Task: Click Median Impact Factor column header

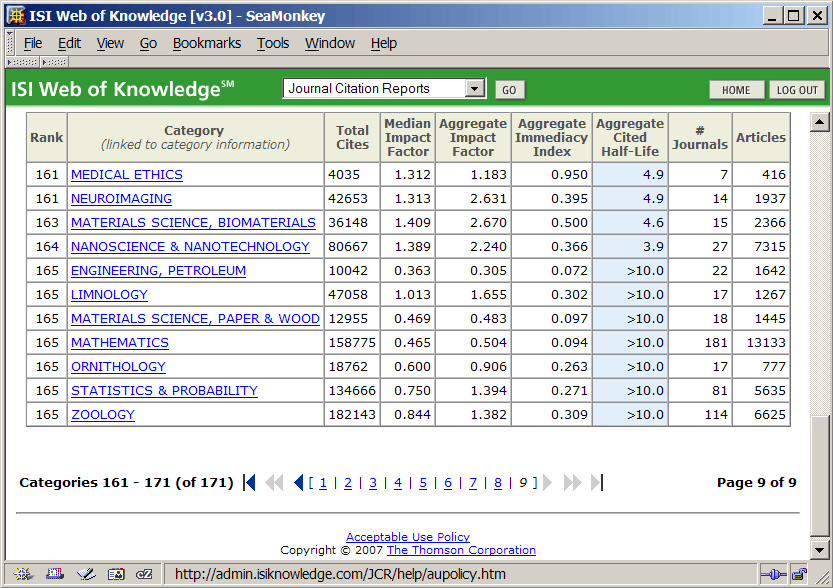Action: coord(407,138)
